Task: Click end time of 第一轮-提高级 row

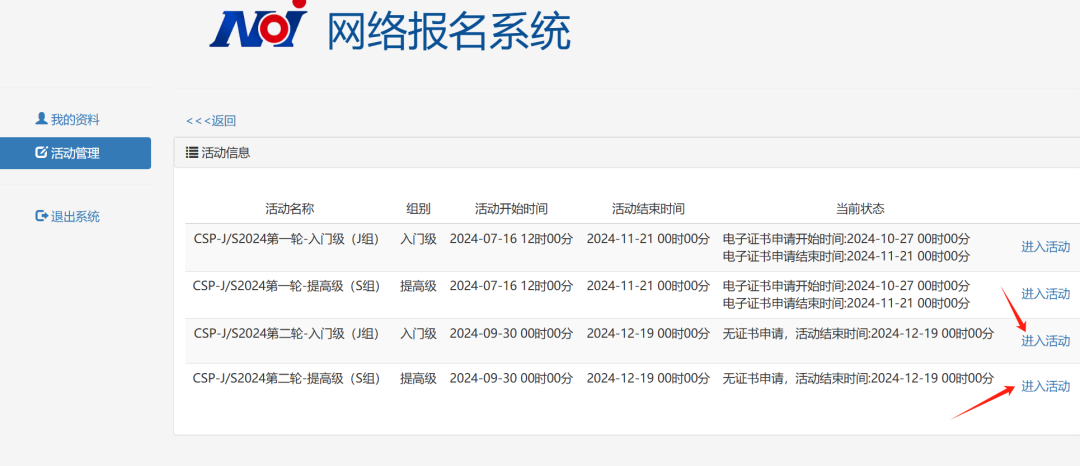Action: pos(648,286)
